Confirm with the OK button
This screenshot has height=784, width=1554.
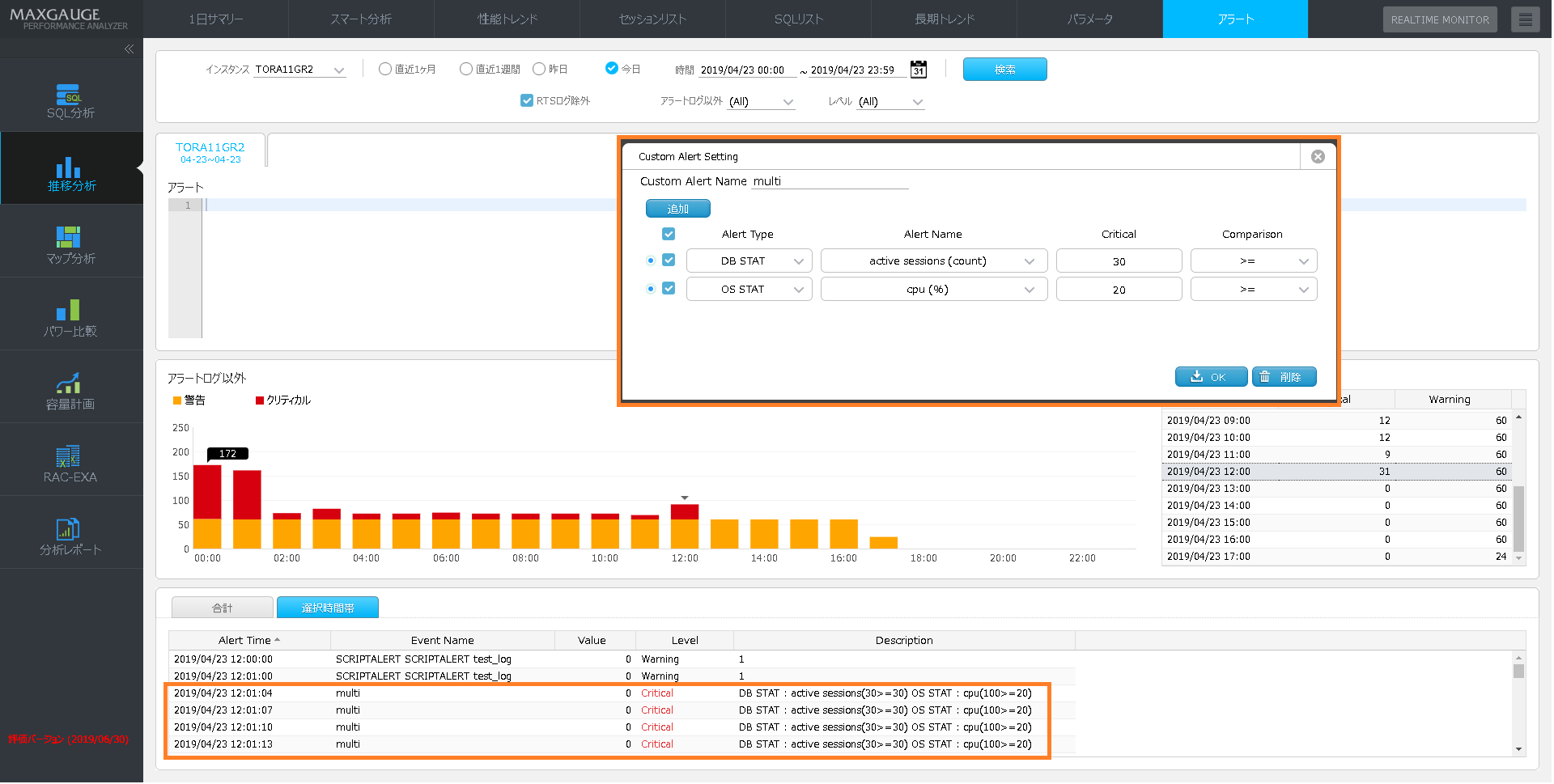pos(1211,377)
